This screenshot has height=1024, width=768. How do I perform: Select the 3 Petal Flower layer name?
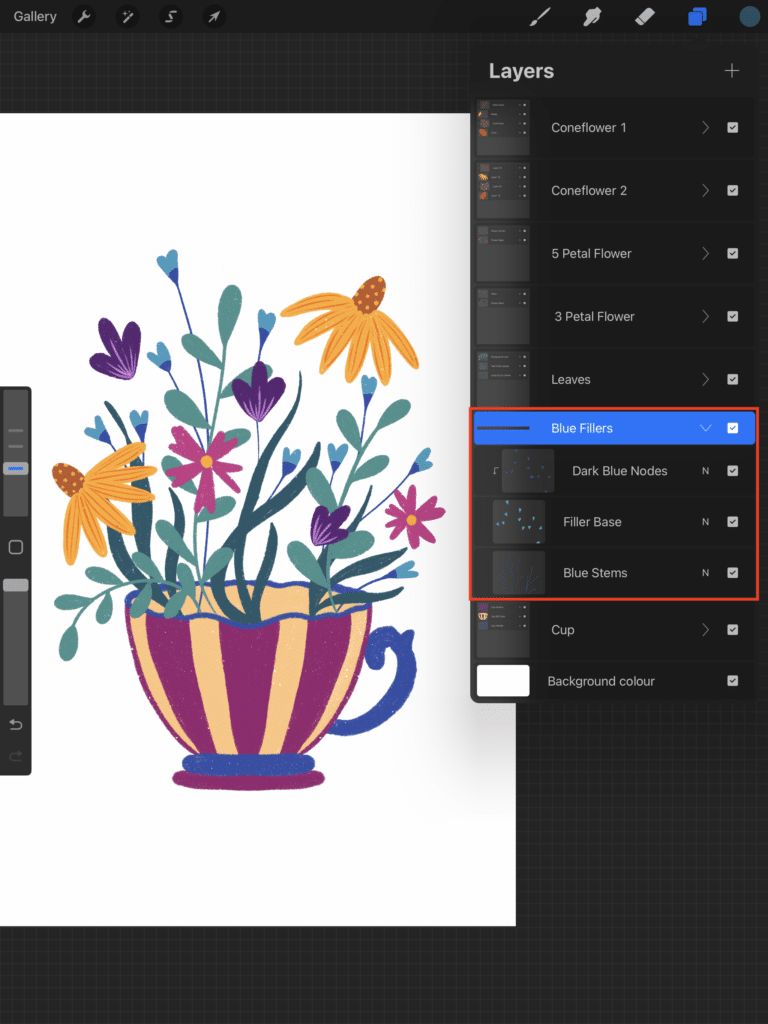click(x=594, y=316)
